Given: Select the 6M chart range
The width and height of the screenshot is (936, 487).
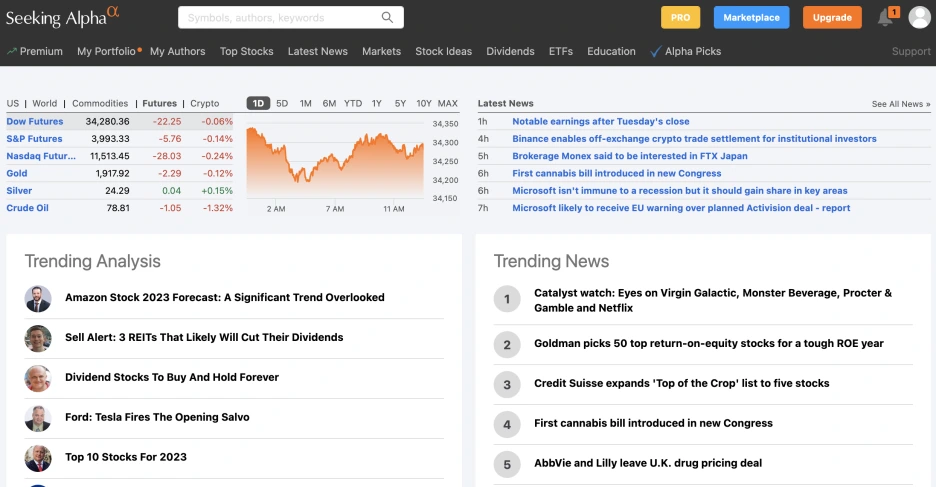Looking at the screenshot, I should pos(329,103).
